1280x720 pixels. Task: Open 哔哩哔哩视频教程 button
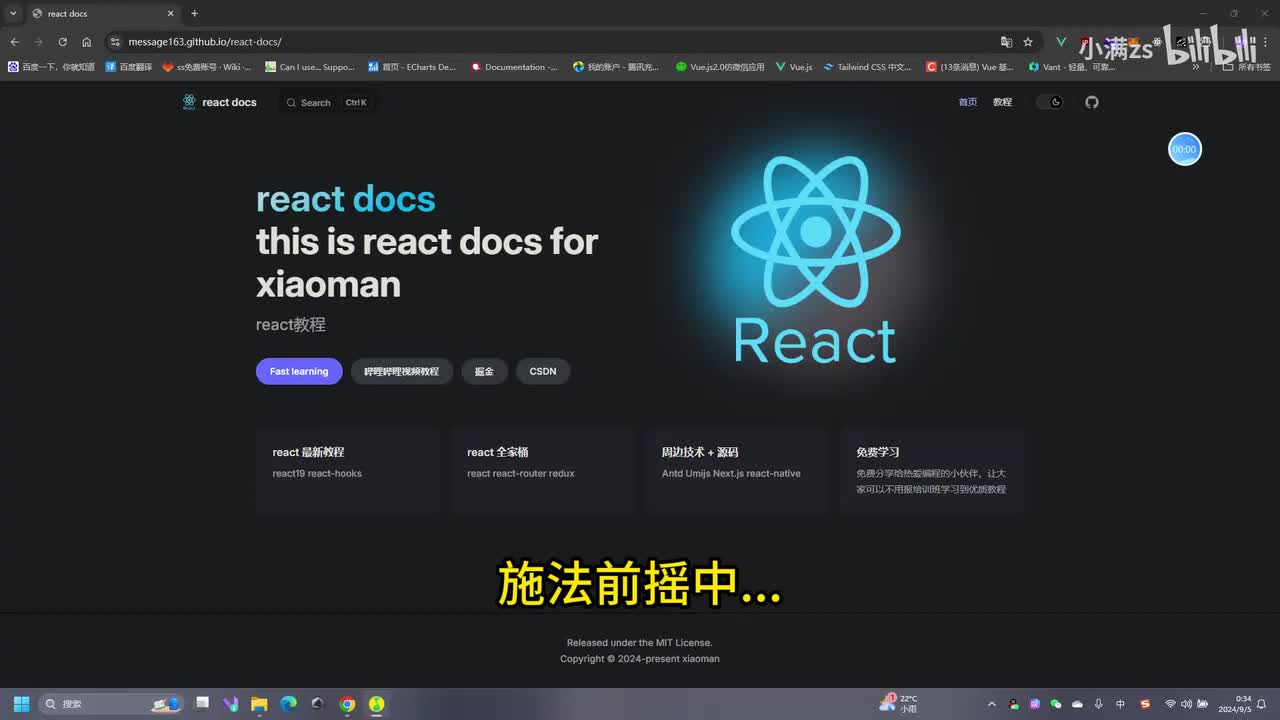(401, 371)
